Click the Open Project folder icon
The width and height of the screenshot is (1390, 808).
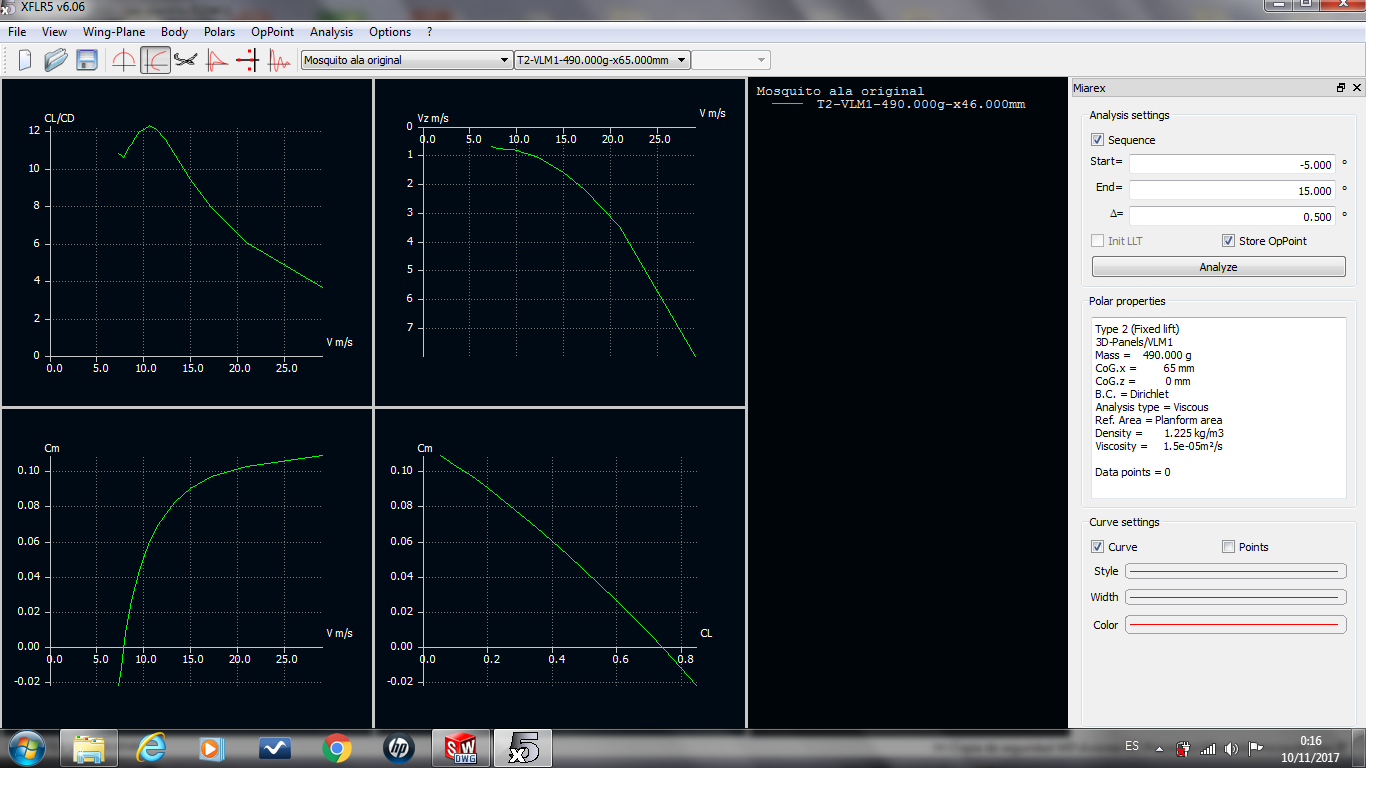[x=56, y=60]
